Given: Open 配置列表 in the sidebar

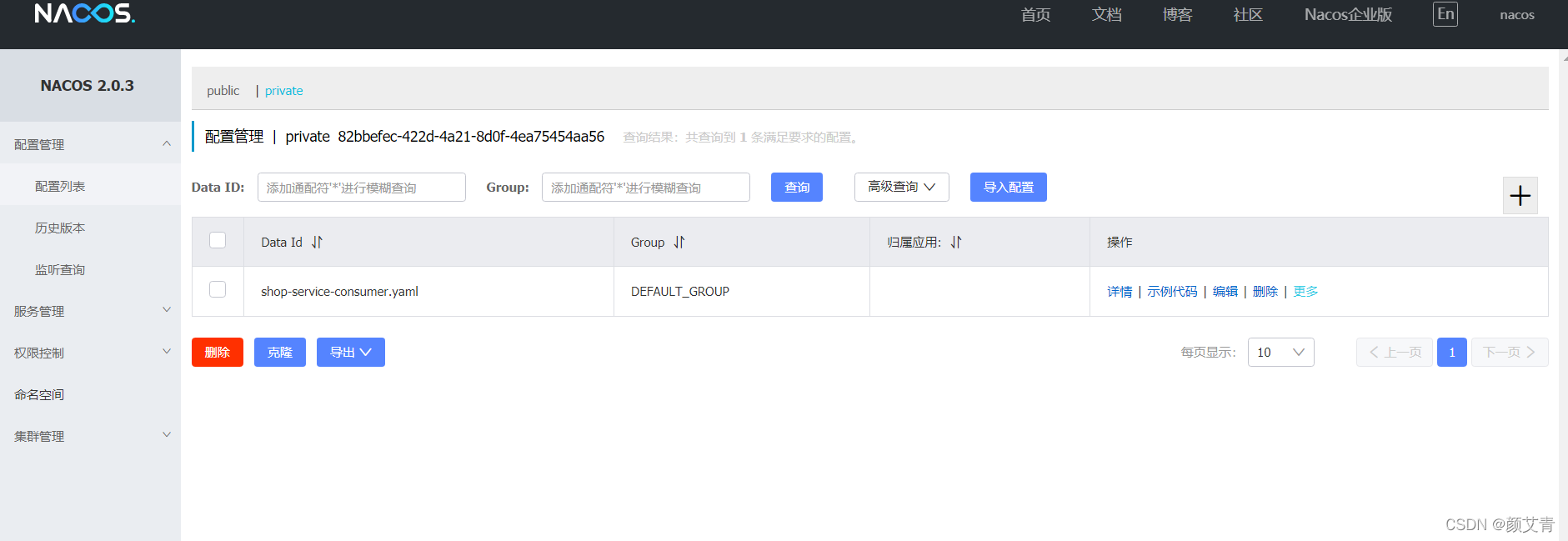Looking at the screenshot, I should [60, 186].
